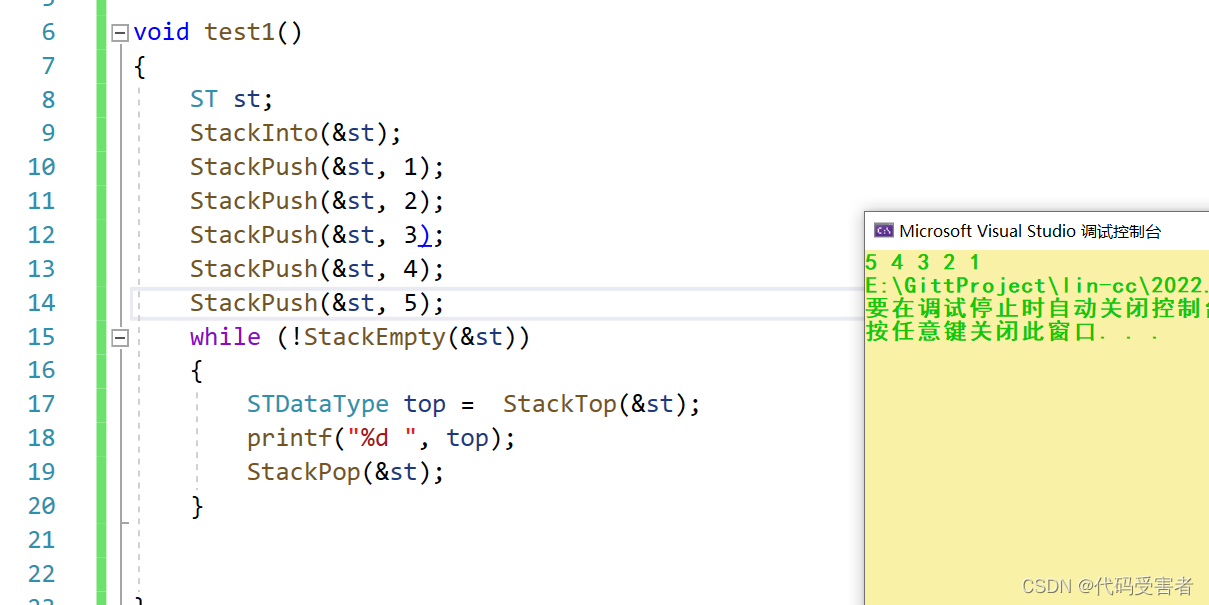Click the StackPush(&st, 5) line
Viewport: 1209px width, 605px height.
(317, 303)
